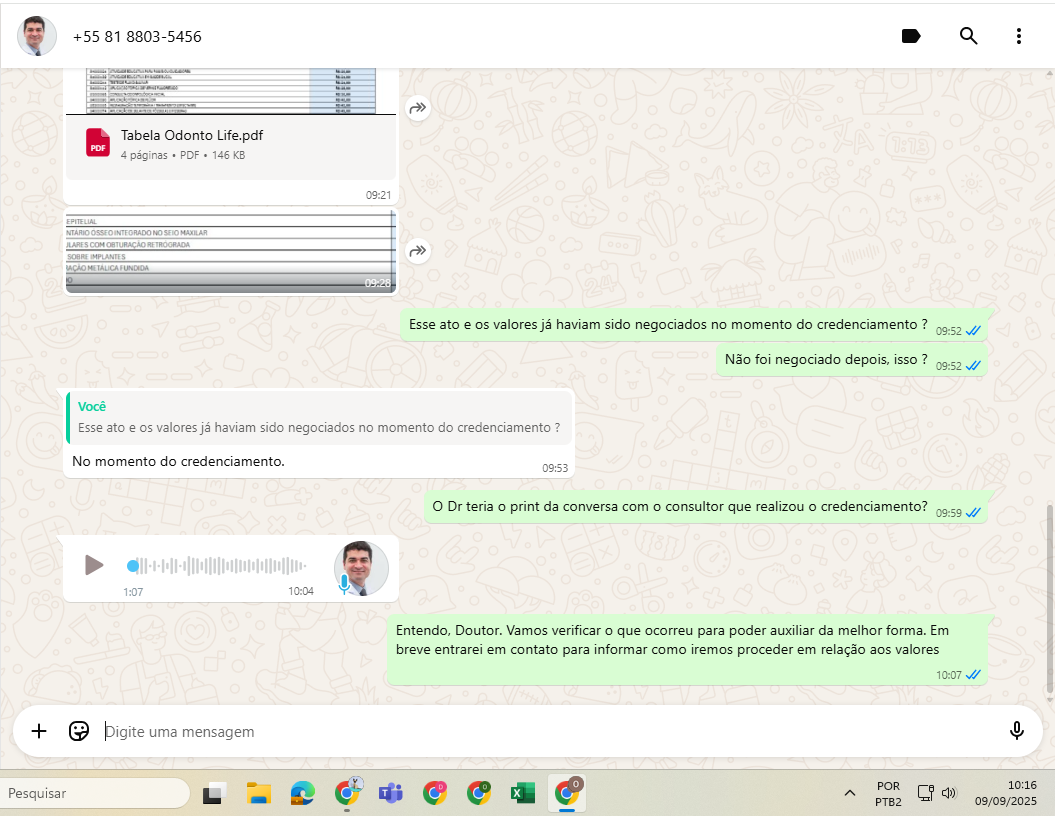Seek within the voice message waveform
This screenshot has height=816, width=1055.
coord(217,566)
